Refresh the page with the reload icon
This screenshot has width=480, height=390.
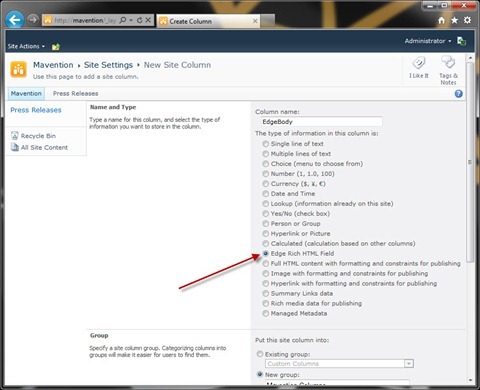139,20
